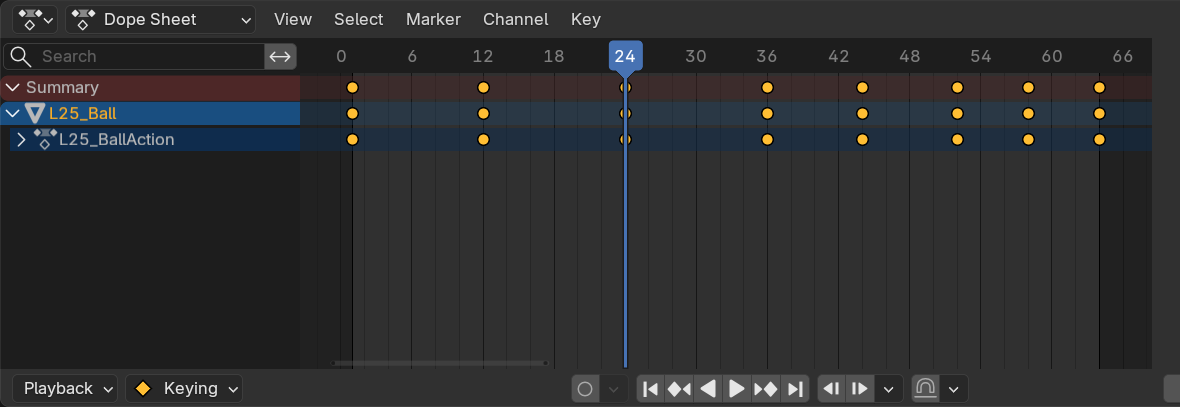The height and width of the screenshot is (407, 1180).
Task: Jump to the first frame
Action: click(x=651, y=390)
